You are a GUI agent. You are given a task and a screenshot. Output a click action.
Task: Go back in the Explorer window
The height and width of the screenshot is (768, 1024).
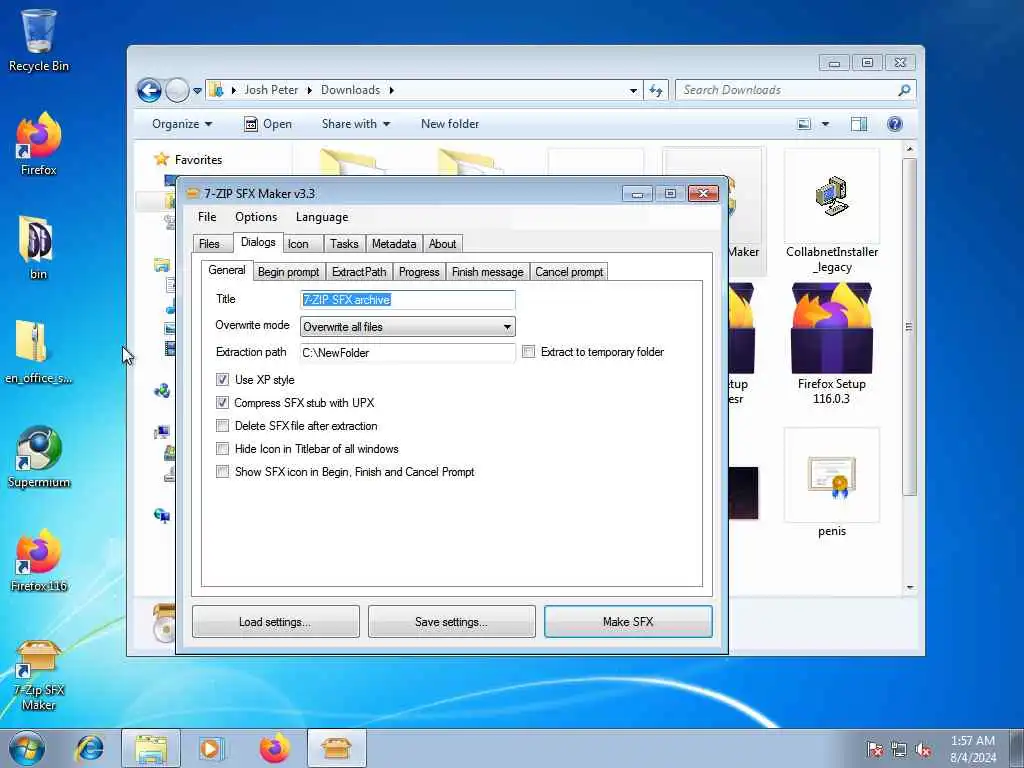[x=150, y=90]
